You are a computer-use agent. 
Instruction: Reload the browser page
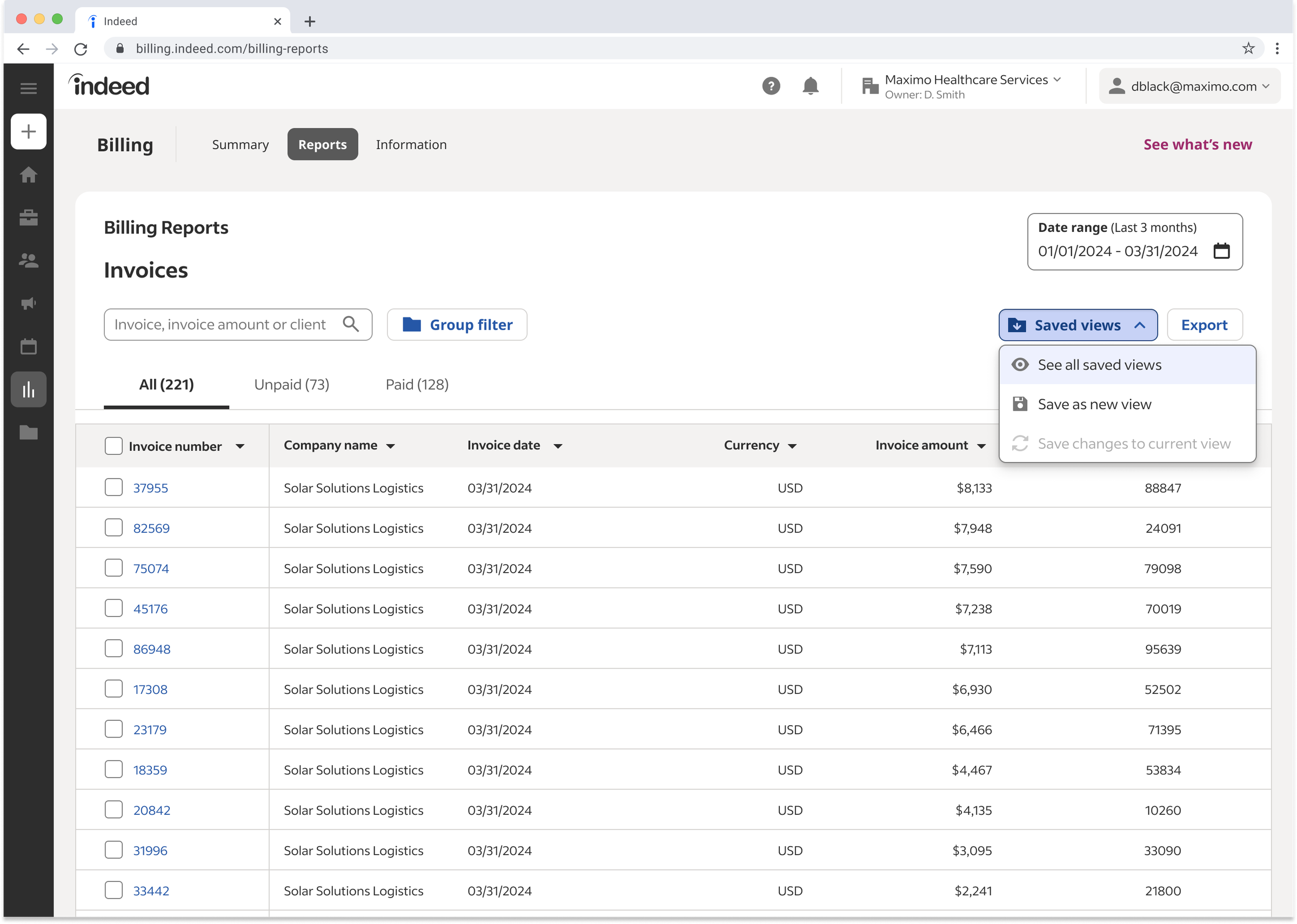pos(81,49)
